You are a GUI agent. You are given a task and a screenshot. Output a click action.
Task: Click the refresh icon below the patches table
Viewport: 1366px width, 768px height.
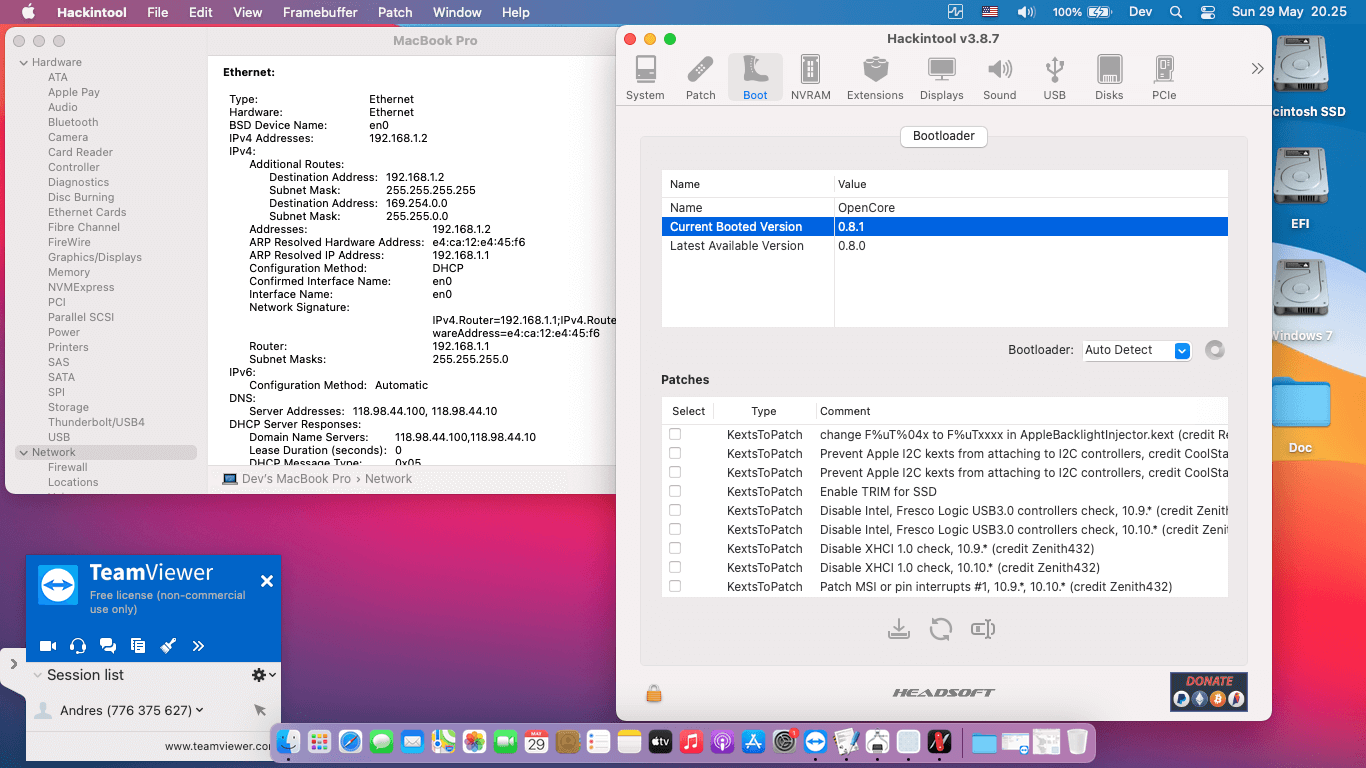click(940, 629)
